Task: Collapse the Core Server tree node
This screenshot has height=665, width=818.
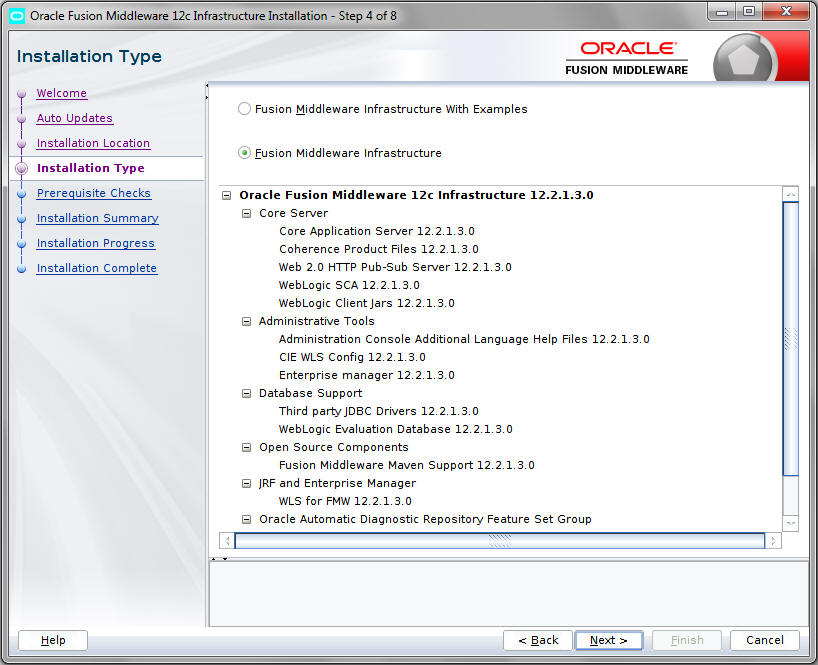Action: [246, 213]
